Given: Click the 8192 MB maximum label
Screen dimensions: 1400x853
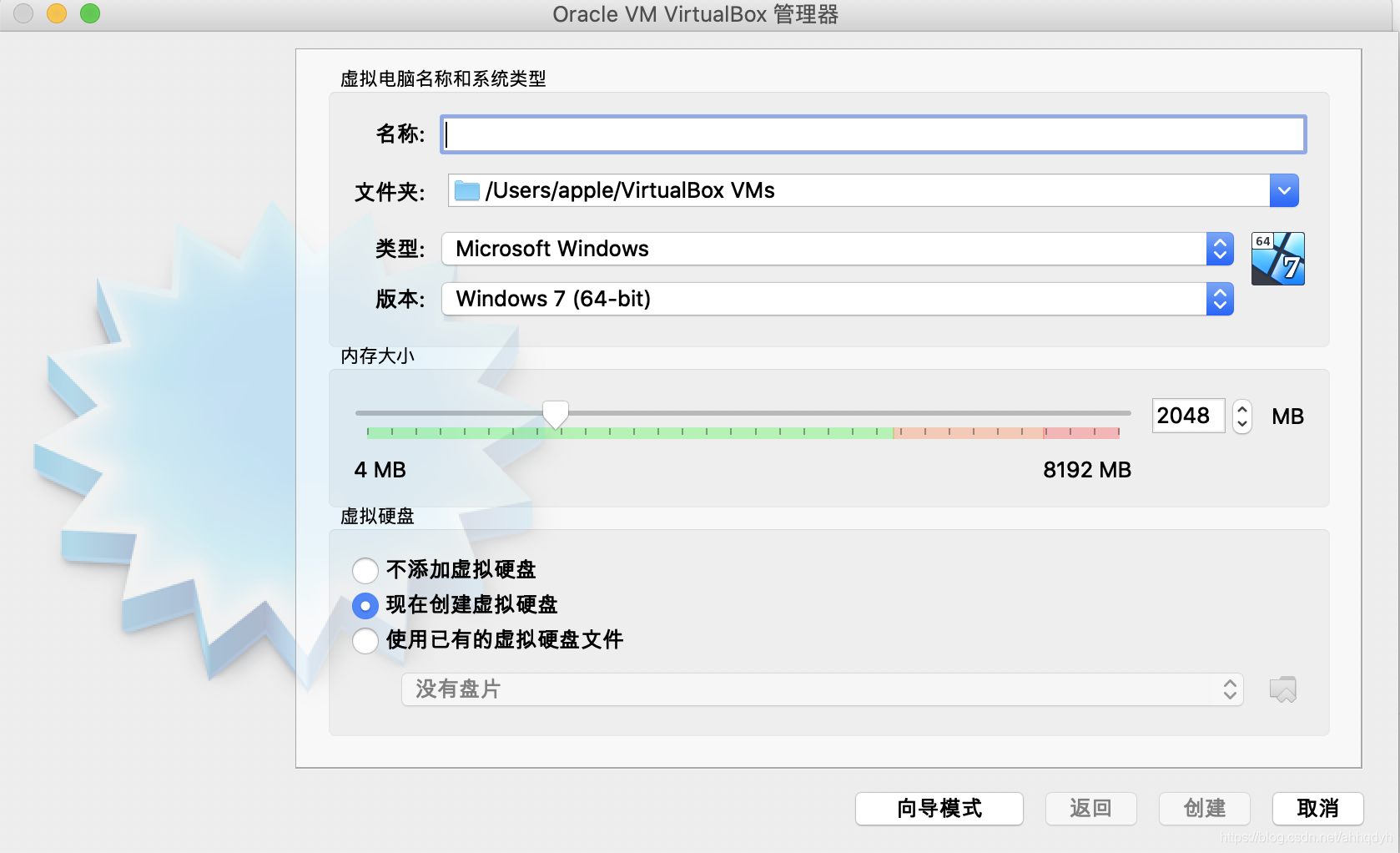Looking at the screenshot, I should pos(1087,470).
